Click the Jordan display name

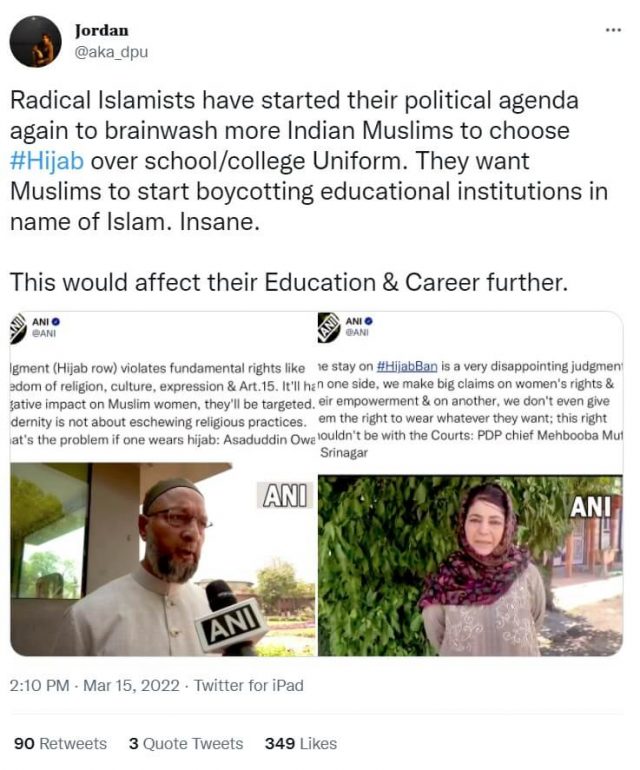coord(102,30)
